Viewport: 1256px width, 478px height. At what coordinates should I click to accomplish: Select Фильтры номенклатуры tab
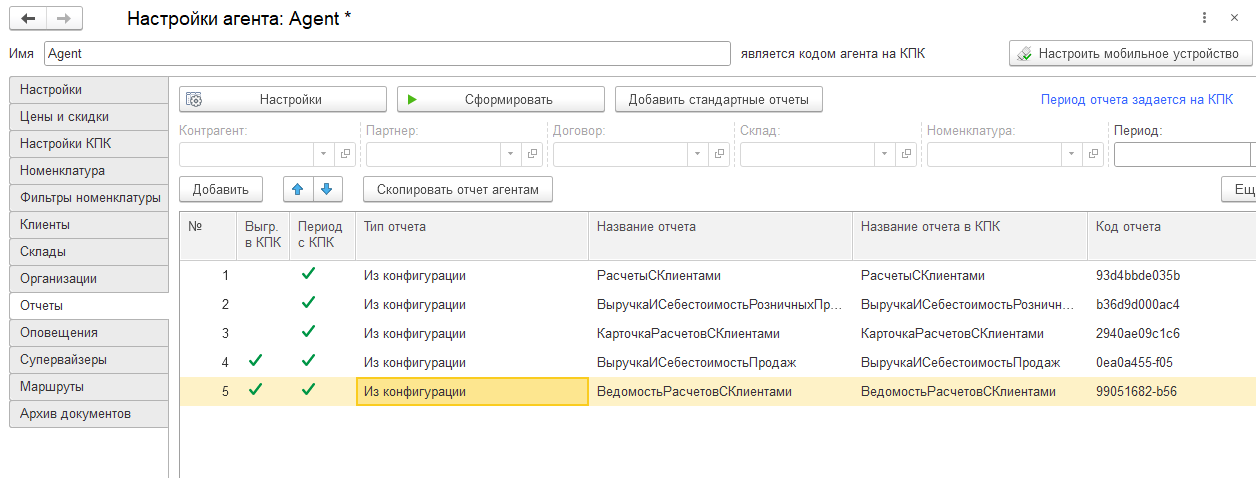tap(88, 198)
